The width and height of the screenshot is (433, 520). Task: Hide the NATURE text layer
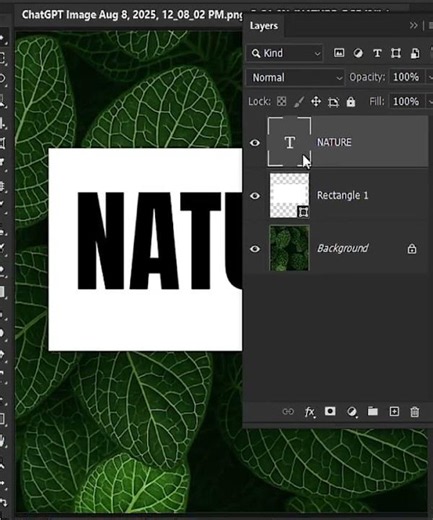[255, 143]
